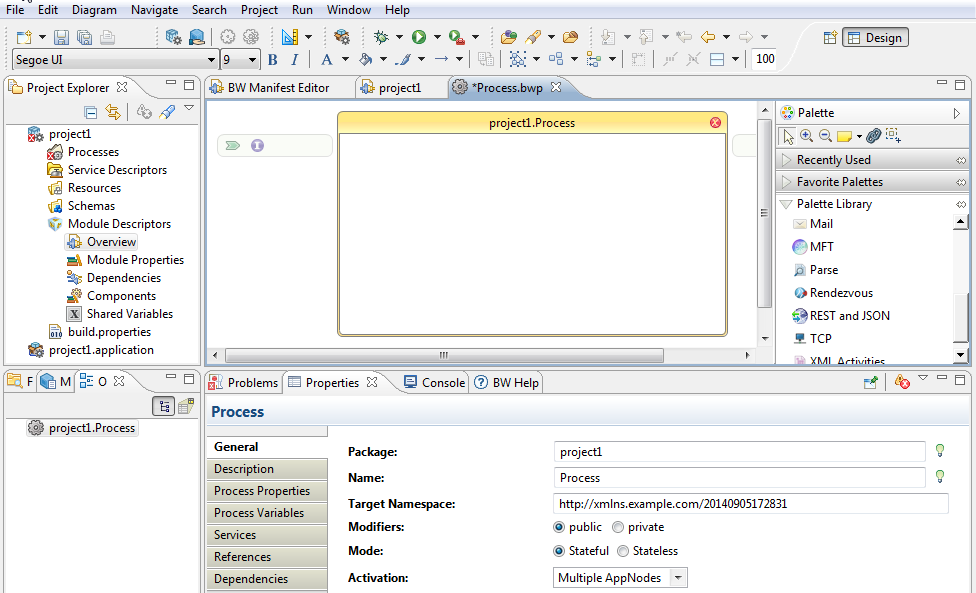Open the Segoe UI font dropdown

tap(211, 60)
